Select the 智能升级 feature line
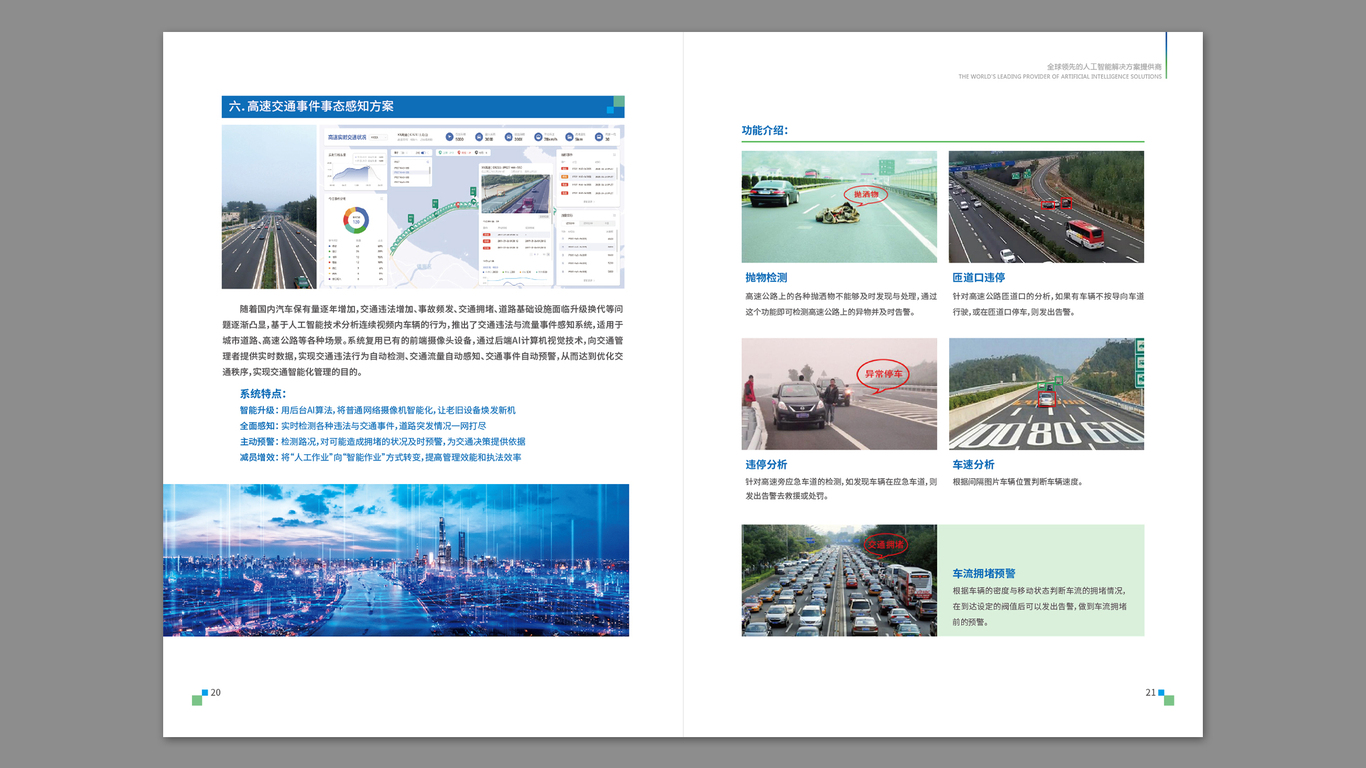The height and width of the screenshot is (768, 1366). point(378,410)
